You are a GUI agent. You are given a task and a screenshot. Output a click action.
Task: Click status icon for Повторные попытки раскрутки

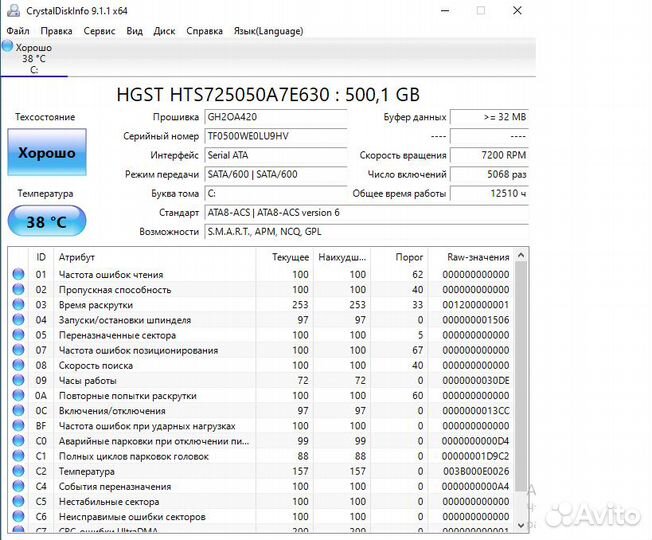[18, 395]
